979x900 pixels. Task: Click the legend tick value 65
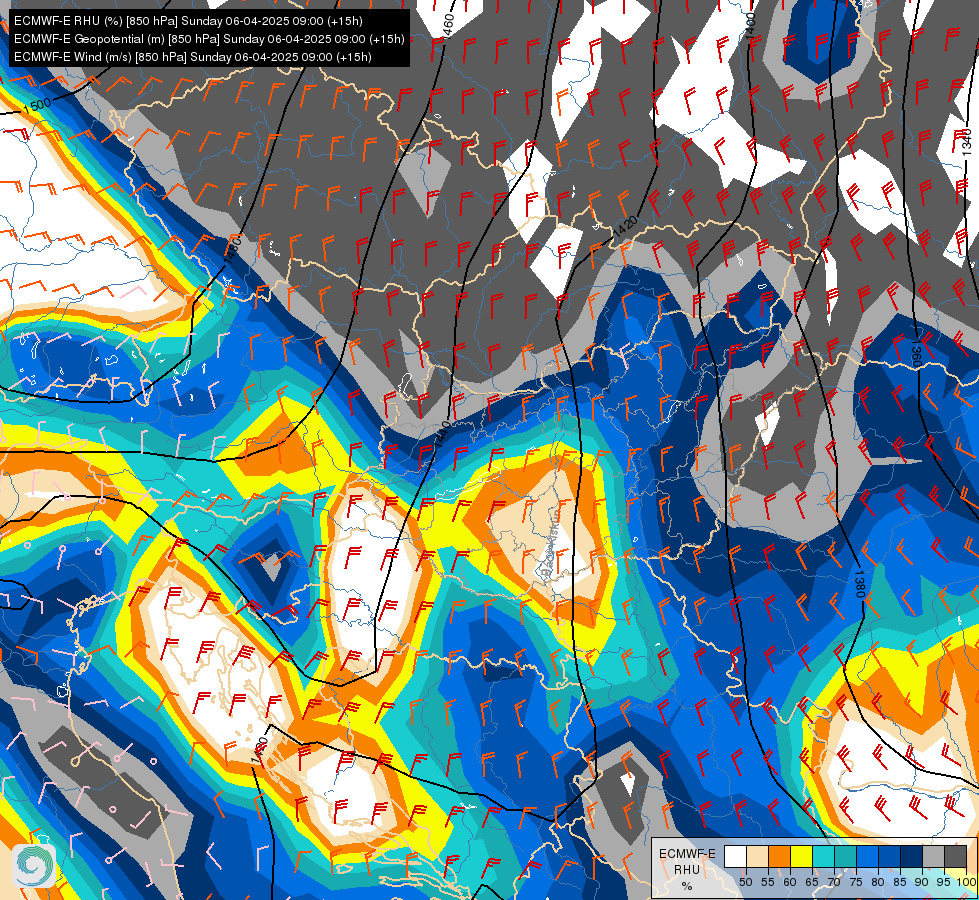[812, 882]
